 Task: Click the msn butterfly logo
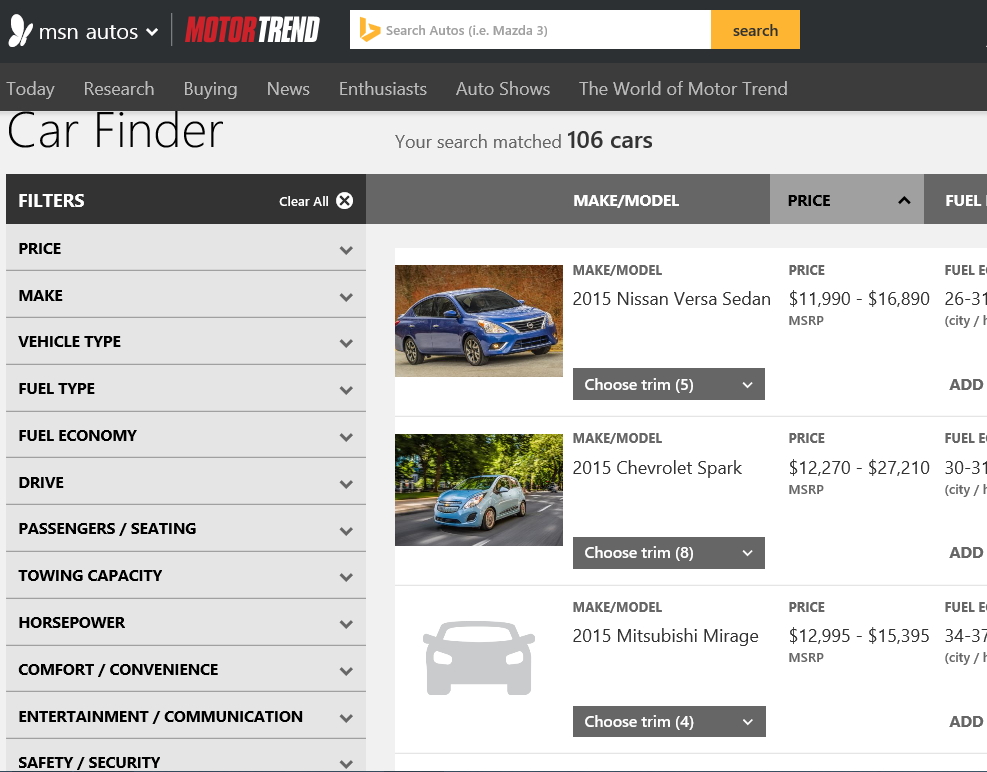[19, 30]
